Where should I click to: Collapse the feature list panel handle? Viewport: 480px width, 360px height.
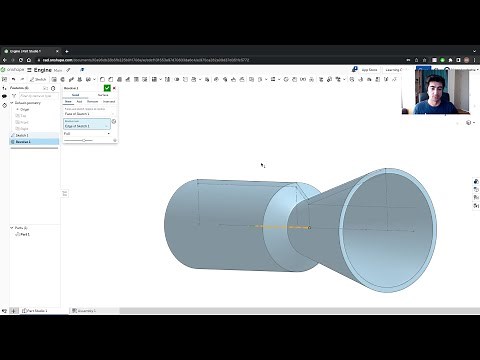click(x=65, y=193)
